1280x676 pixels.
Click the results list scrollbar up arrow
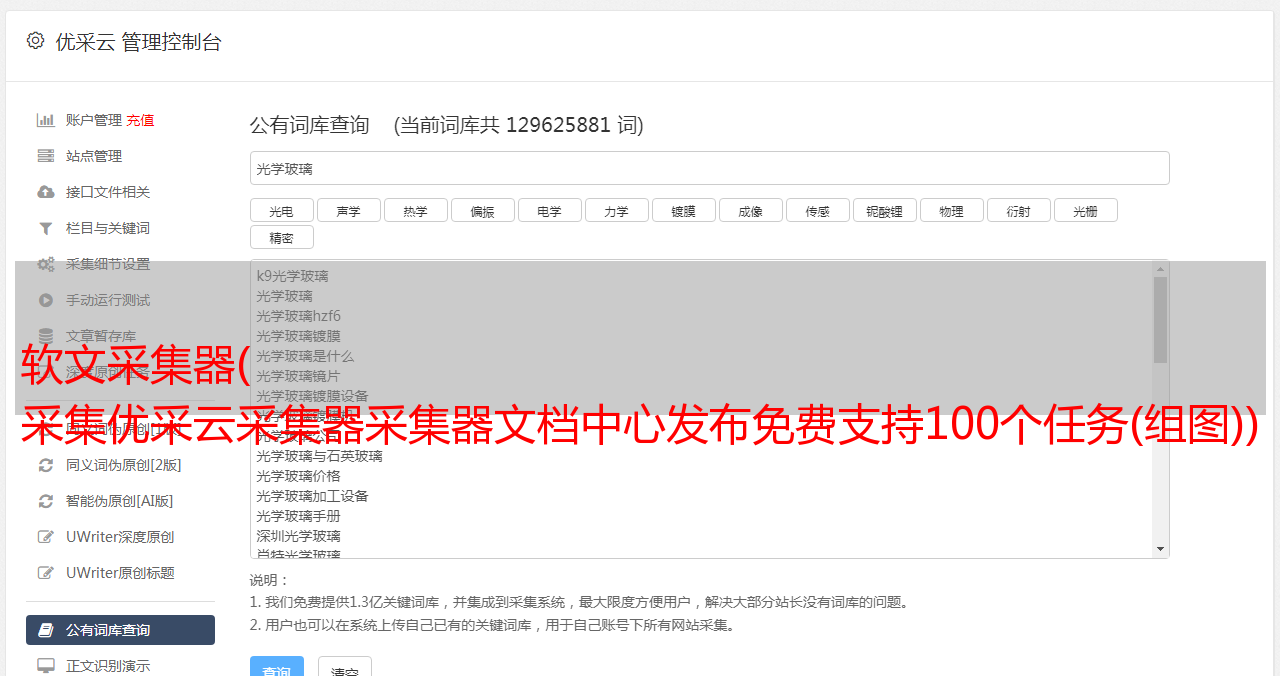tap(1160, 269)
